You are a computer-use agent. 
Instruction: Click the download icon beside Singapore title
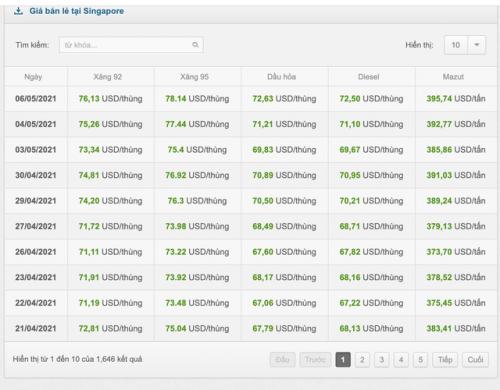coord(18,11)
